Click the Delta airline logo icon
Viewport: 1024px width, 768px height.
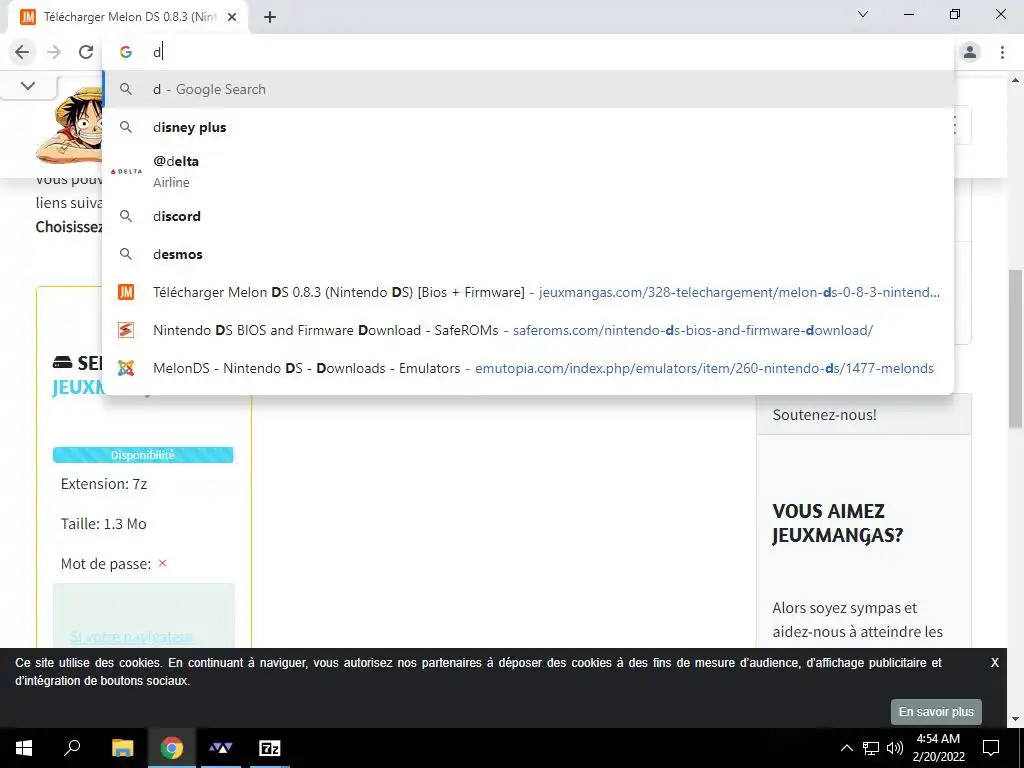click(x=126, y=171)
